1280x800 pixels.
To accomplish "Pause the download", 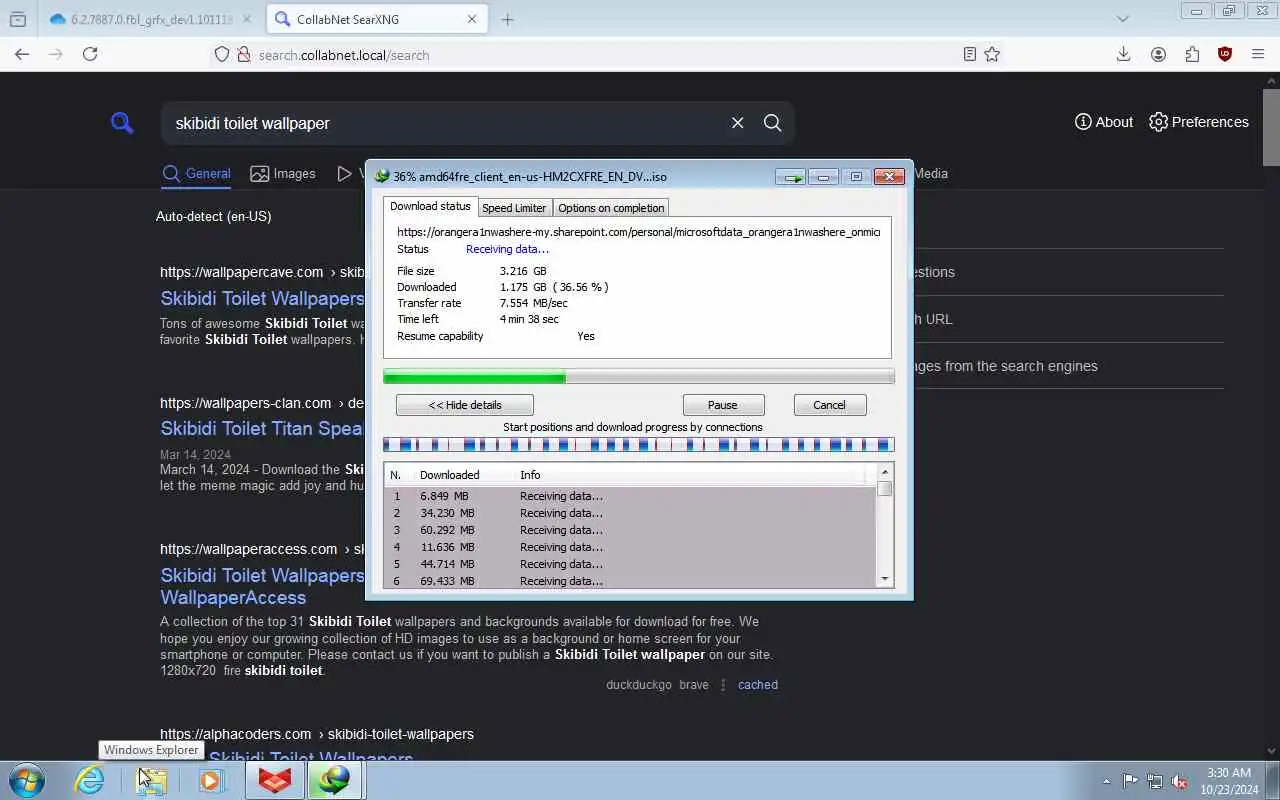I will 723,405.
